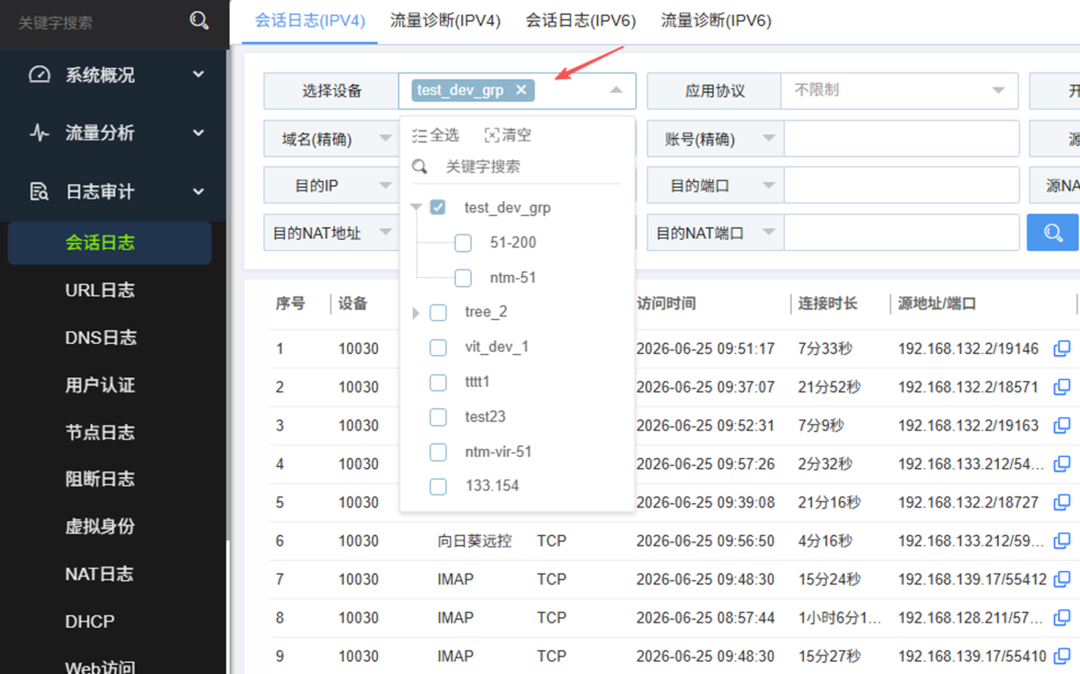The height and width of the screenshot is (674, 1080).
Task: Open the URL日志 sidebar item
Action: coord(100,291)
